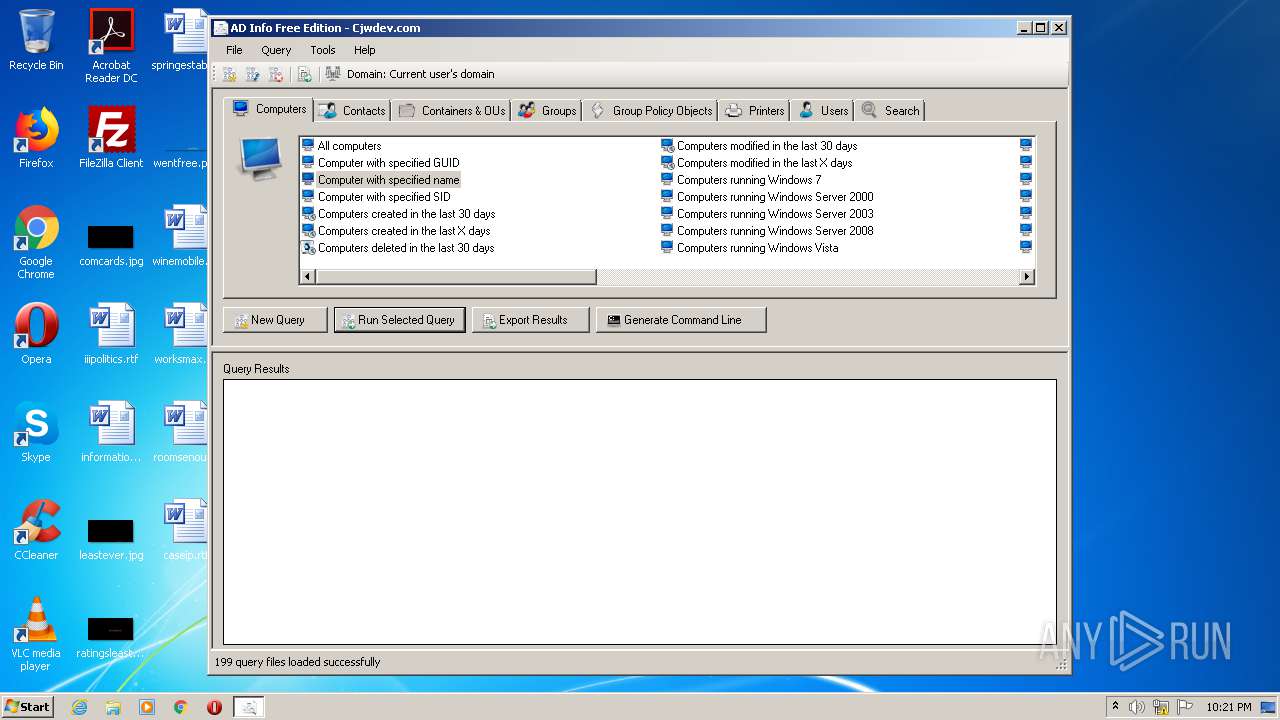
Task: Click the edit query toolbar icon
Action: pos(253,74)
